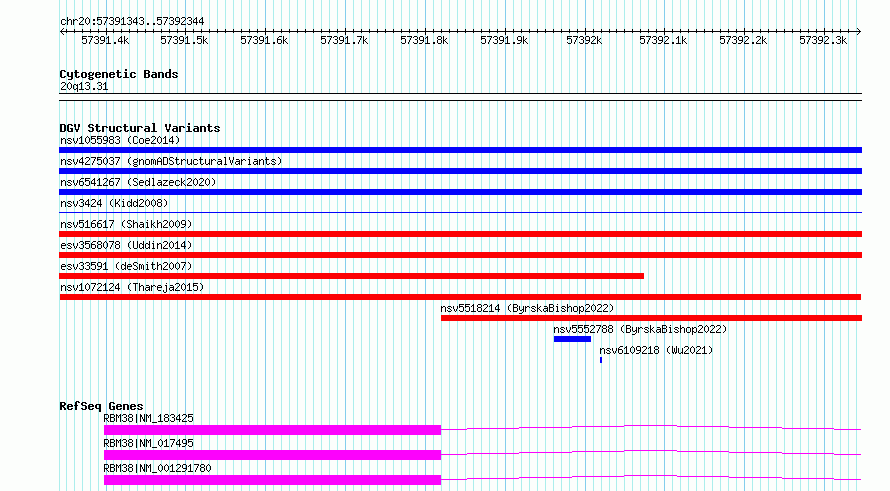Click the RBM38|NM_183425 gene label
This screenshot has width=890, height=491.
click(148, 418)
